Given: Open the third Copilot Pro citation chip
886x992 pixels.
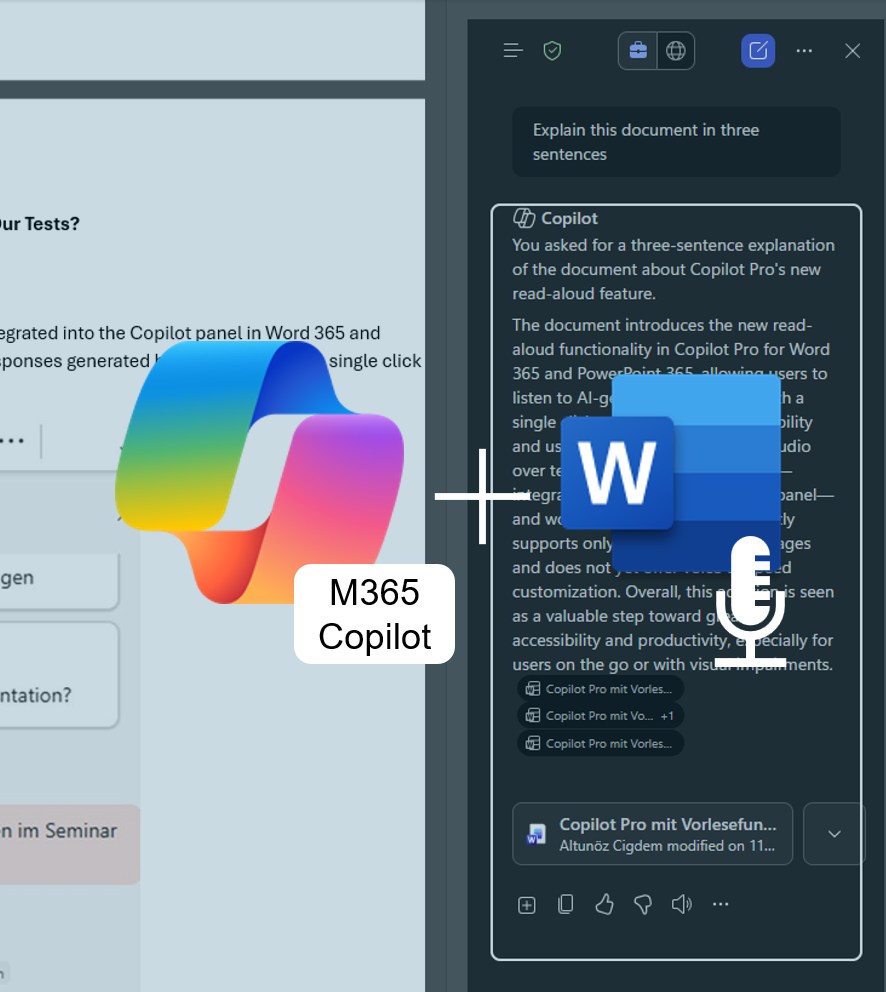Looking at the screenshot, I should coord(601,743).
